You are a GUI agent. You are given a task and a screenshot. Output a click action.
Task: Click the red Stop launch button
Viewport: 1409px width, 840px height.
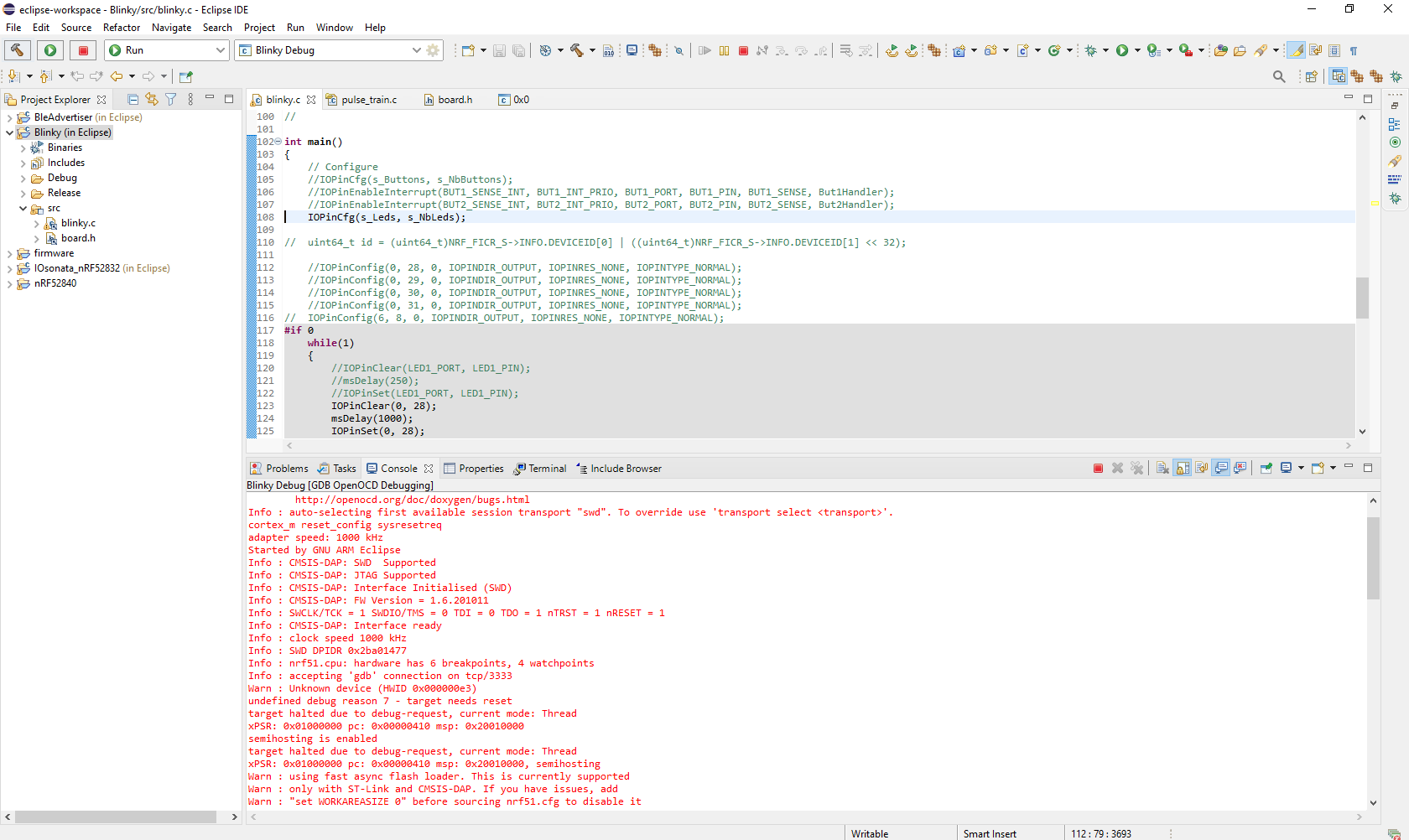pos(83,50)
